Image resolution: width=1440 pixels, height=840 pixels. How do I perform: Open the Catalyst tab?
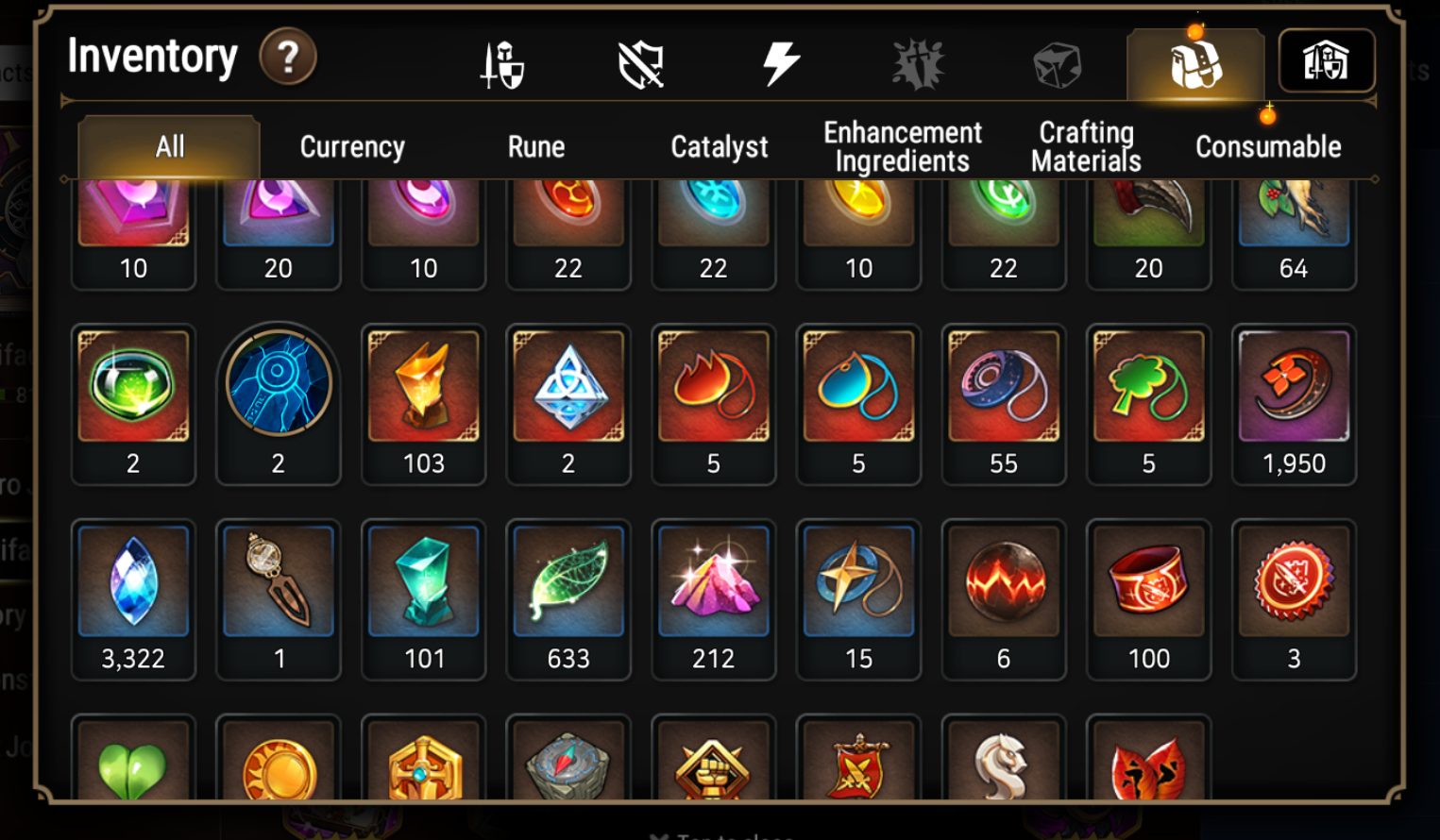(720, 147)
